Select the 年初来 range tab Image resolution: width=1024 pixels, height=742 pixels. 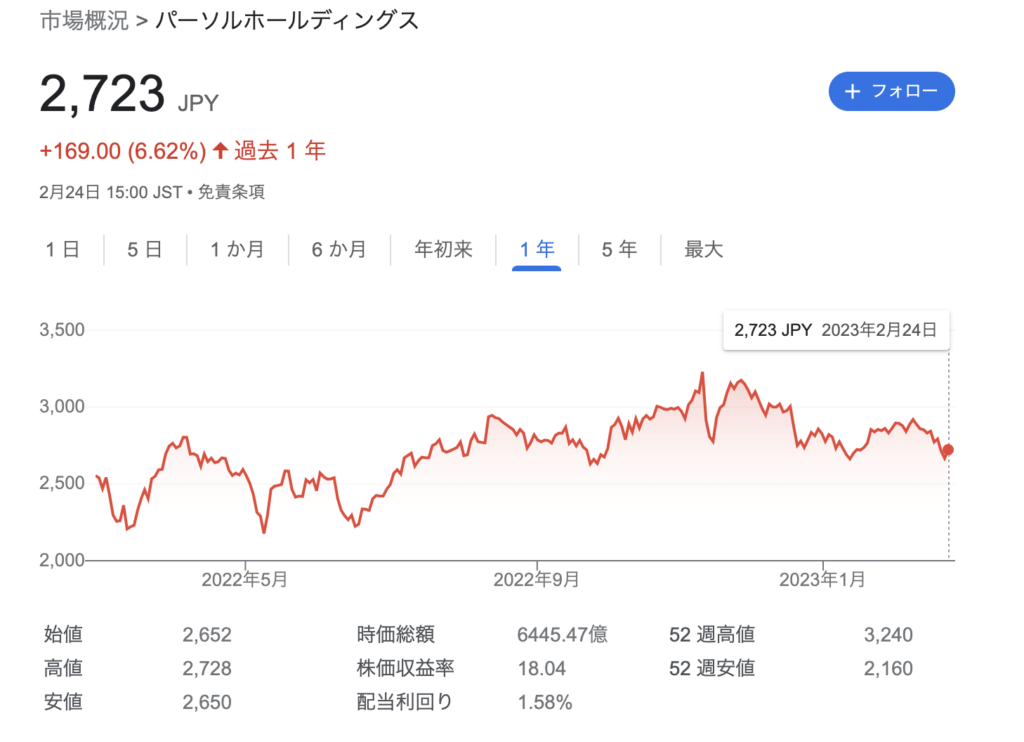click(x=443, y=250)
